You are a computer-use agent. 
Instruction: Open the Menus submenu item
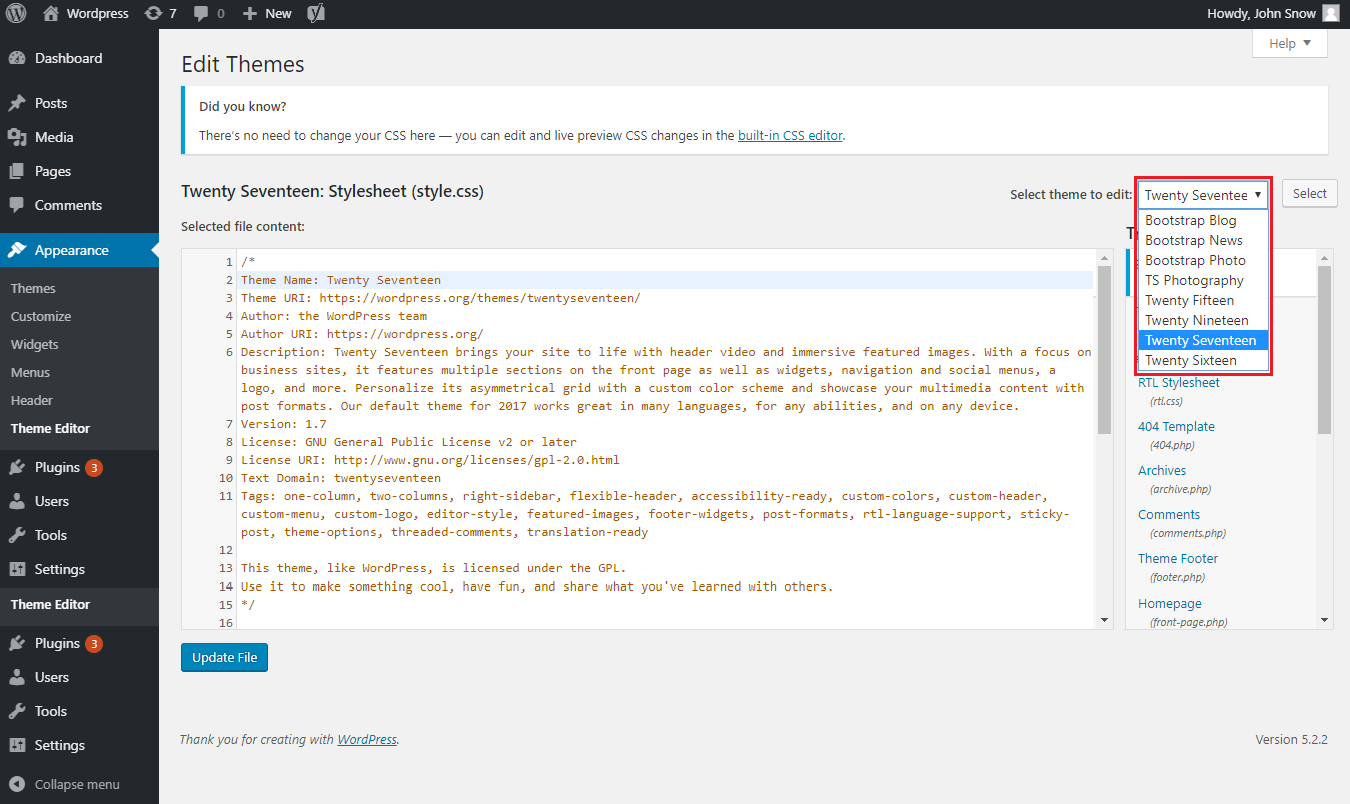tap(31, 372)
